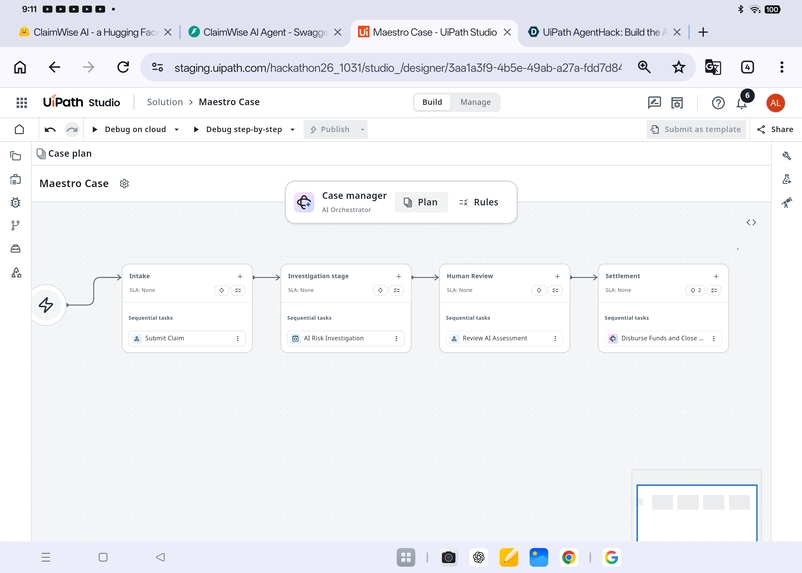Open Chrome three-dot menu
The width and height of the screenshot is (802, 573).
[x=782, y=67]
